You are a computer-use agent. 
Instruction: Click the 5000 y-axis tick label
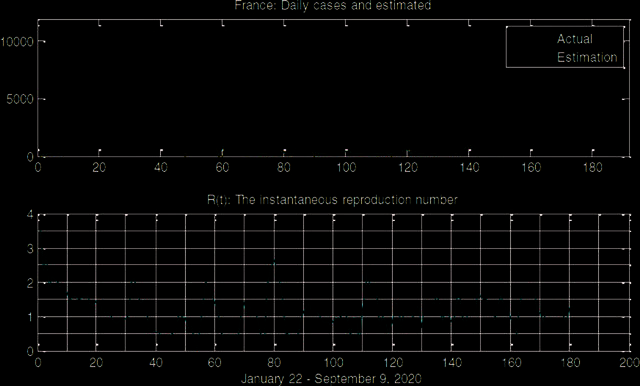(20, 99)
